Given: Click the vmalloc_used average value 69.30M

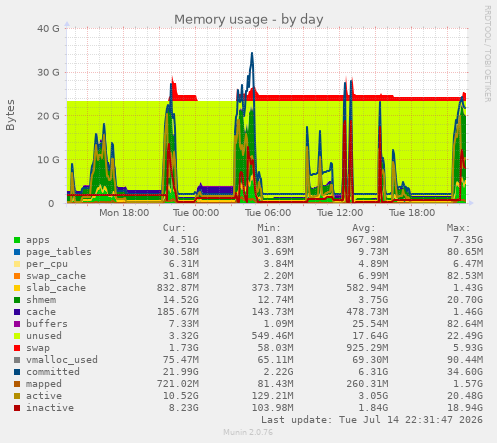Looking at the screenshot, I should (x=370, y=360).
